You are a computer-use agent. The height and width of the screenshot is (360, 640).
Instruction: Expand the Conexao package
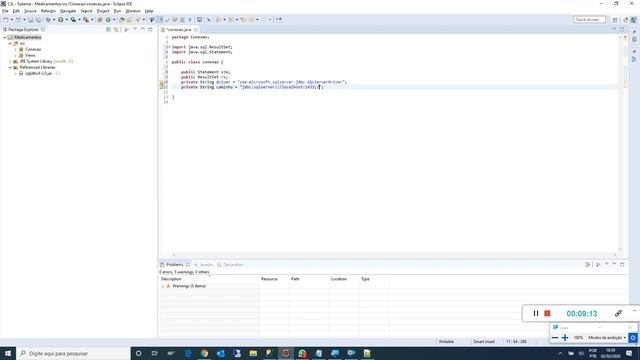tap(16, 49)
